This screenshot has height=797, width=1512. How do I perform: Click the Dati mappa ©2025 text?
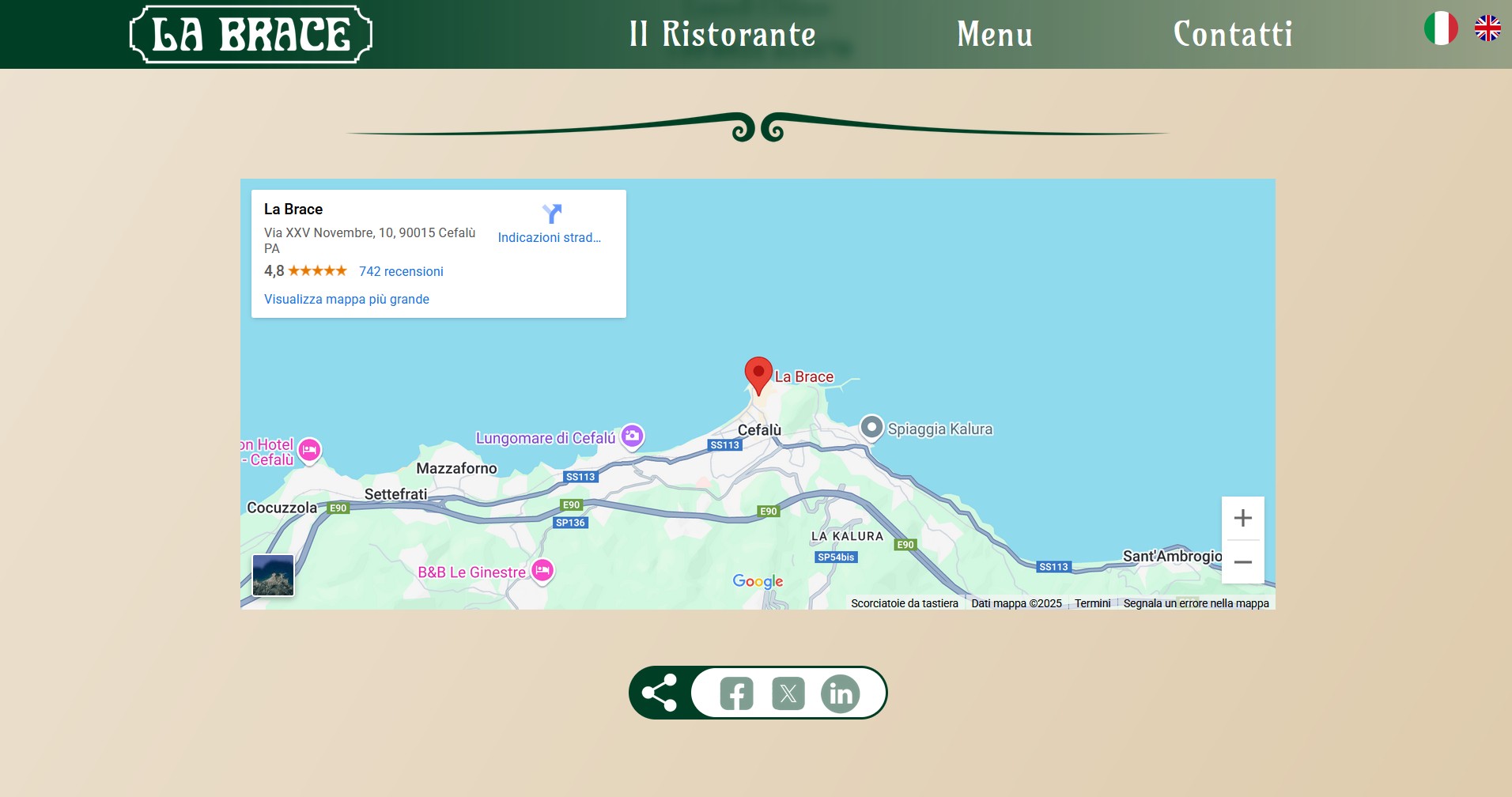tap(1016, 603)
